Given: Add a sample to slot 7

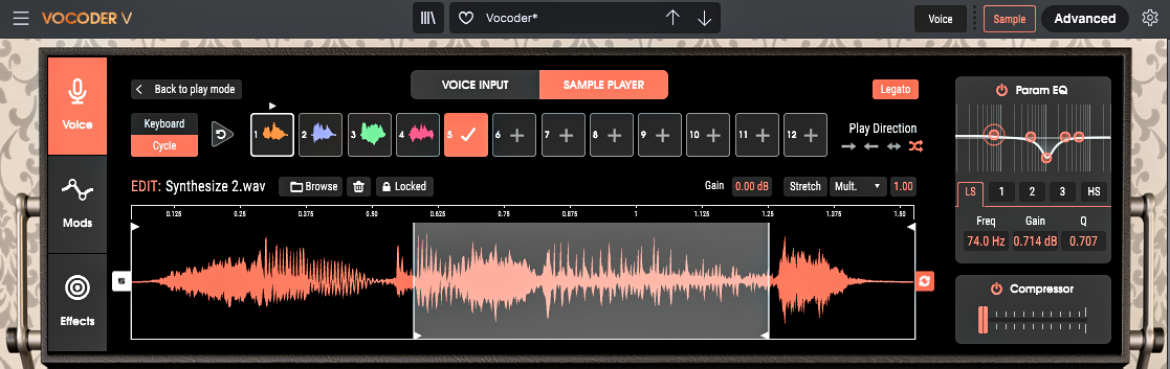Looking at the screenshot, I should click(563, 135).
